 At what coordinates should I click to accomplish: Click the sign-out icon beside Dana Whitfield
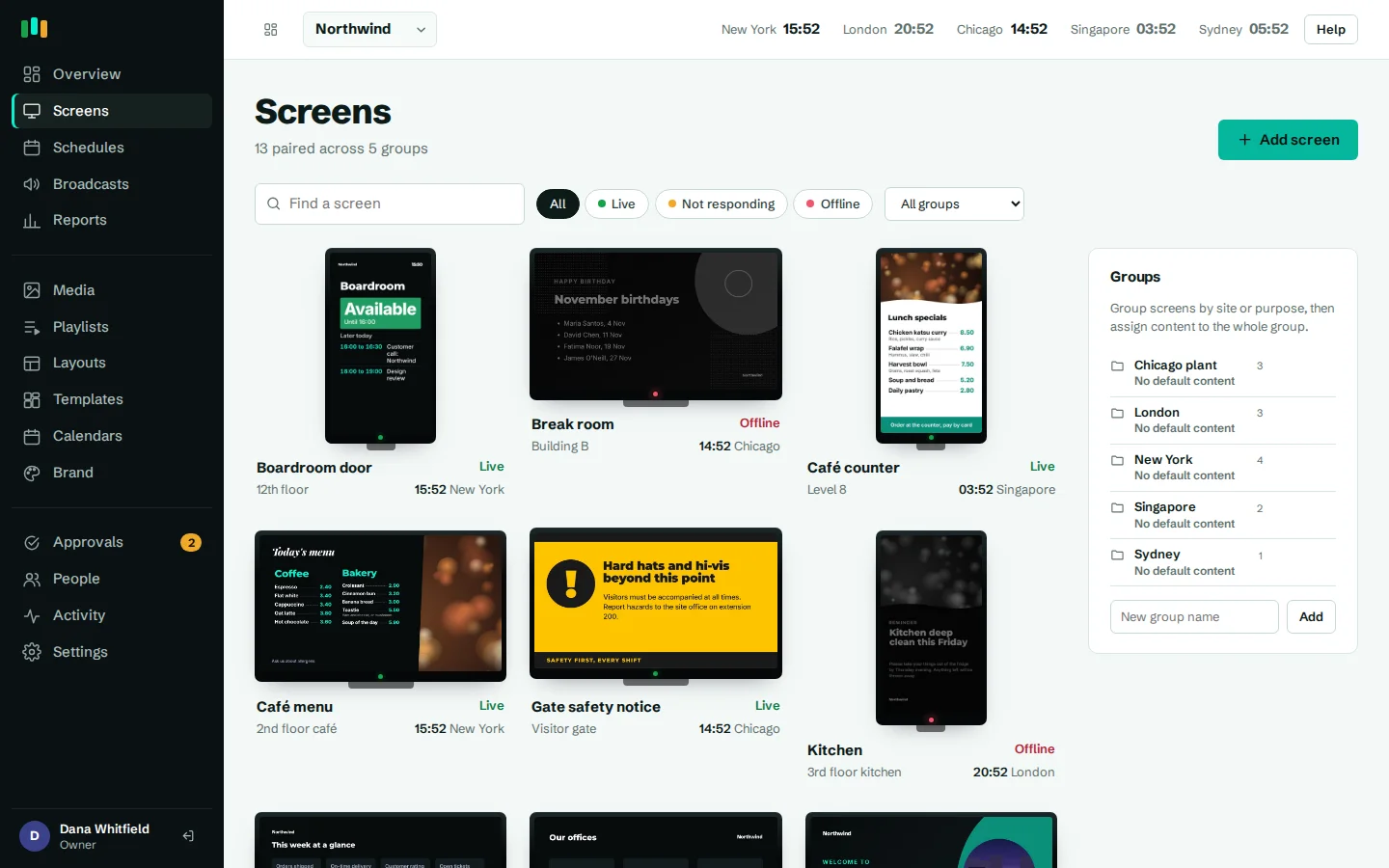click(x=188, y=836)
